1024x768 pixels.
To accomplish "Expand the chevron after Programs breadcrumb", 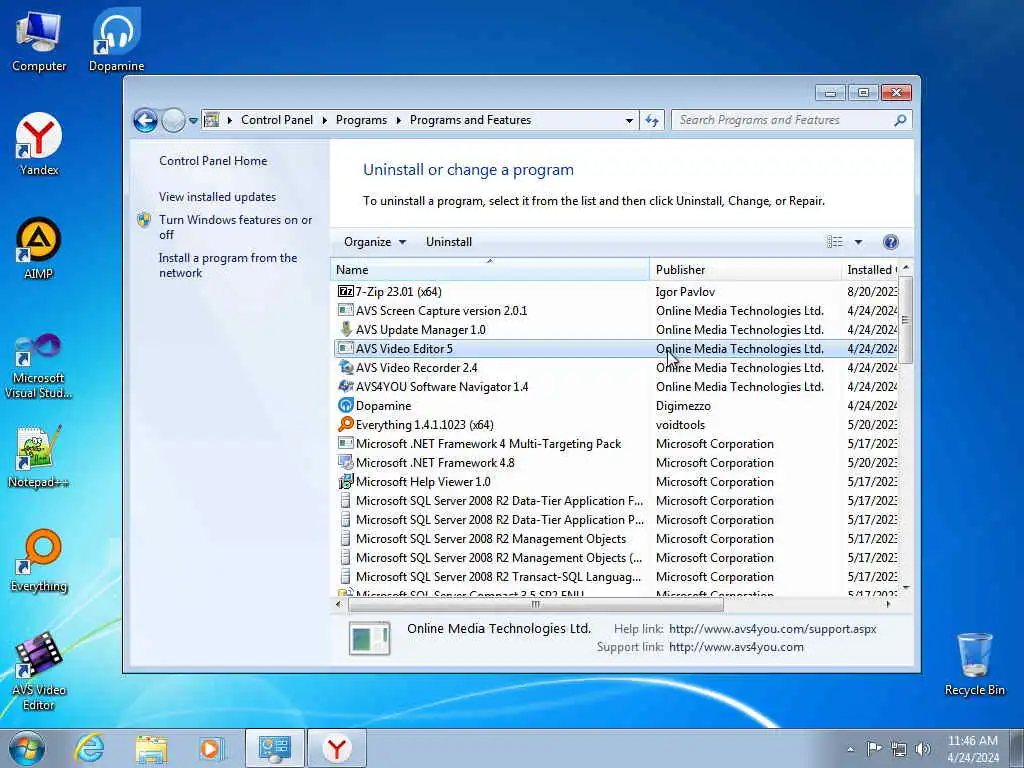I will click(x=398, y=120).
